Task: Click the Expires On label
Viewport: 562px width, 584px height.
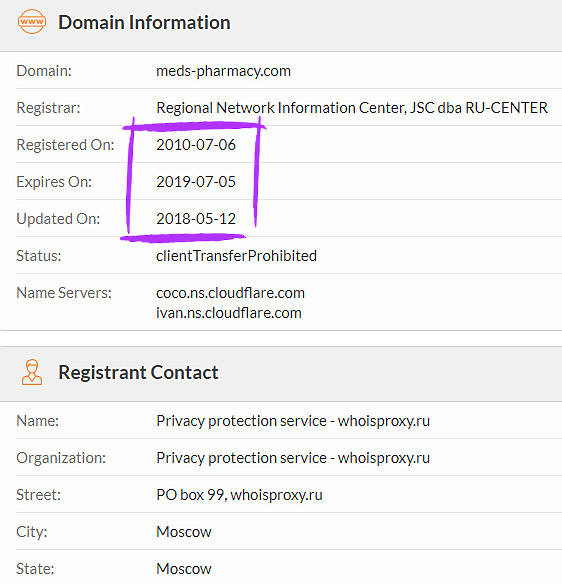Action: click(54, 182)
